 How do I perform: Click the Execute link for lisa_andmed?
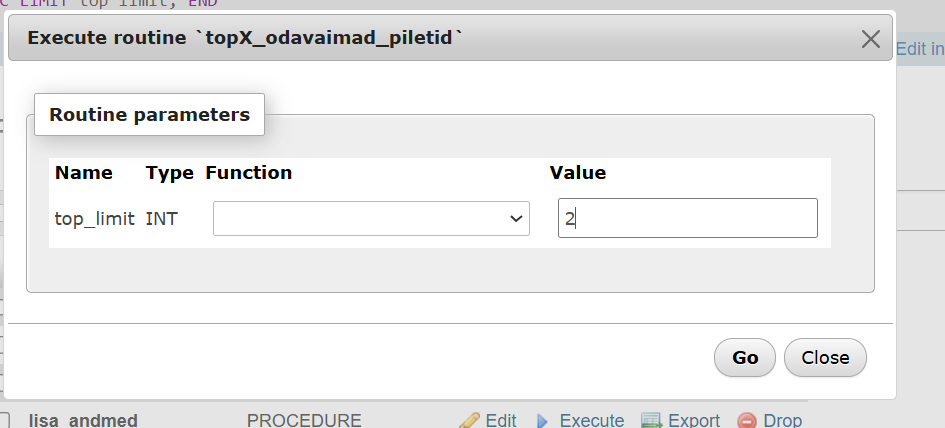[591, 420]
